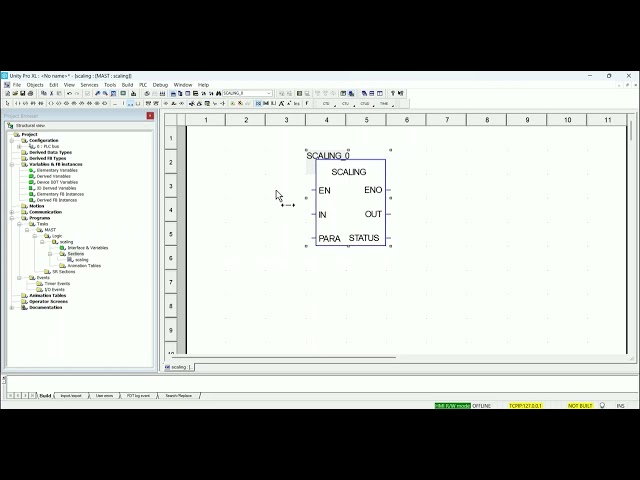Image resolution: width=640 pixels, height=480 pixels.
Task: Open the CTU button dropdown arrow
Action: click(x=354, y=106)
